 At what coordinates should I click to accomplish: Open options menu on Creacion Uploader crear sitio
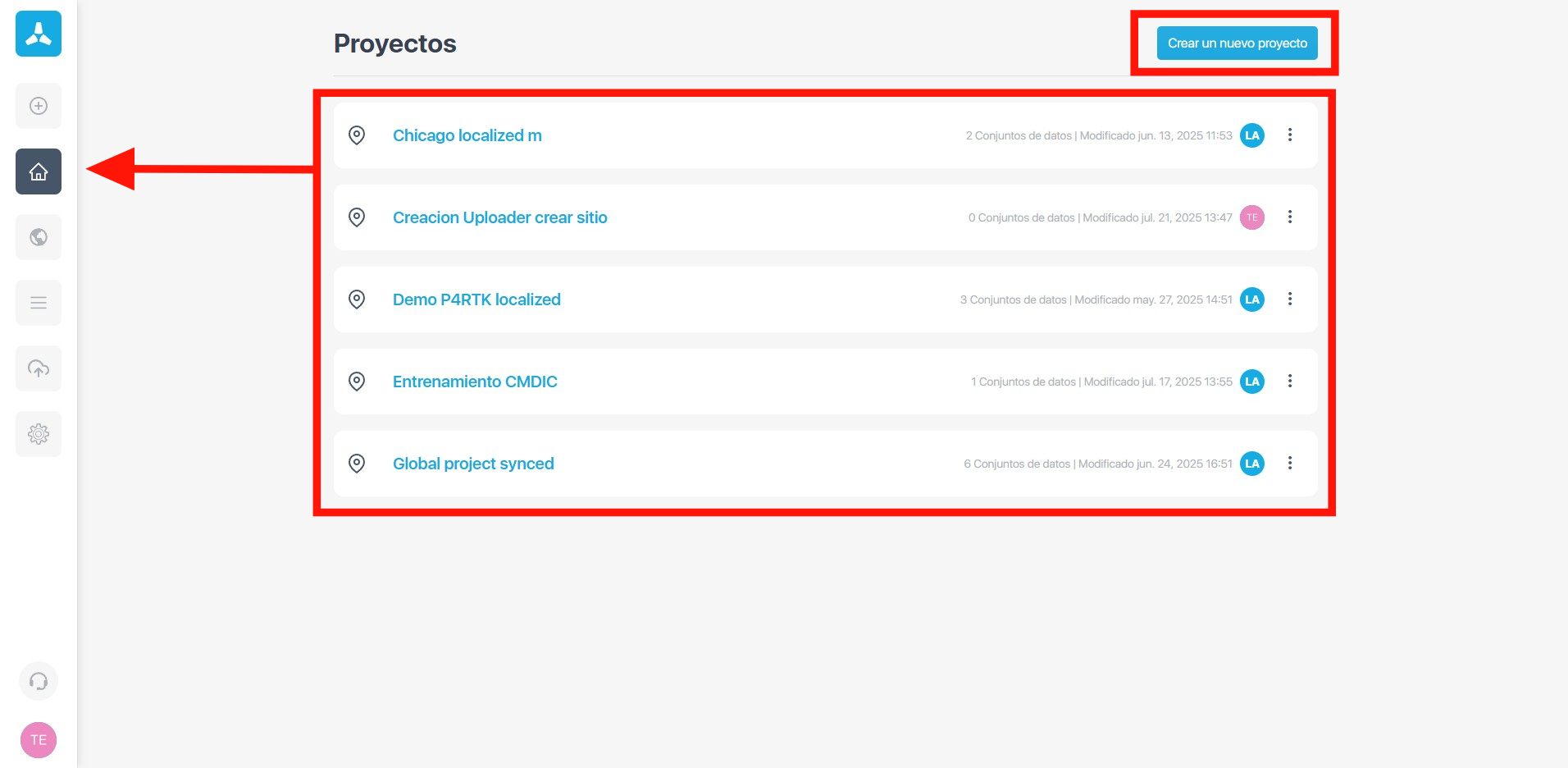click(x=1290, y=217)
